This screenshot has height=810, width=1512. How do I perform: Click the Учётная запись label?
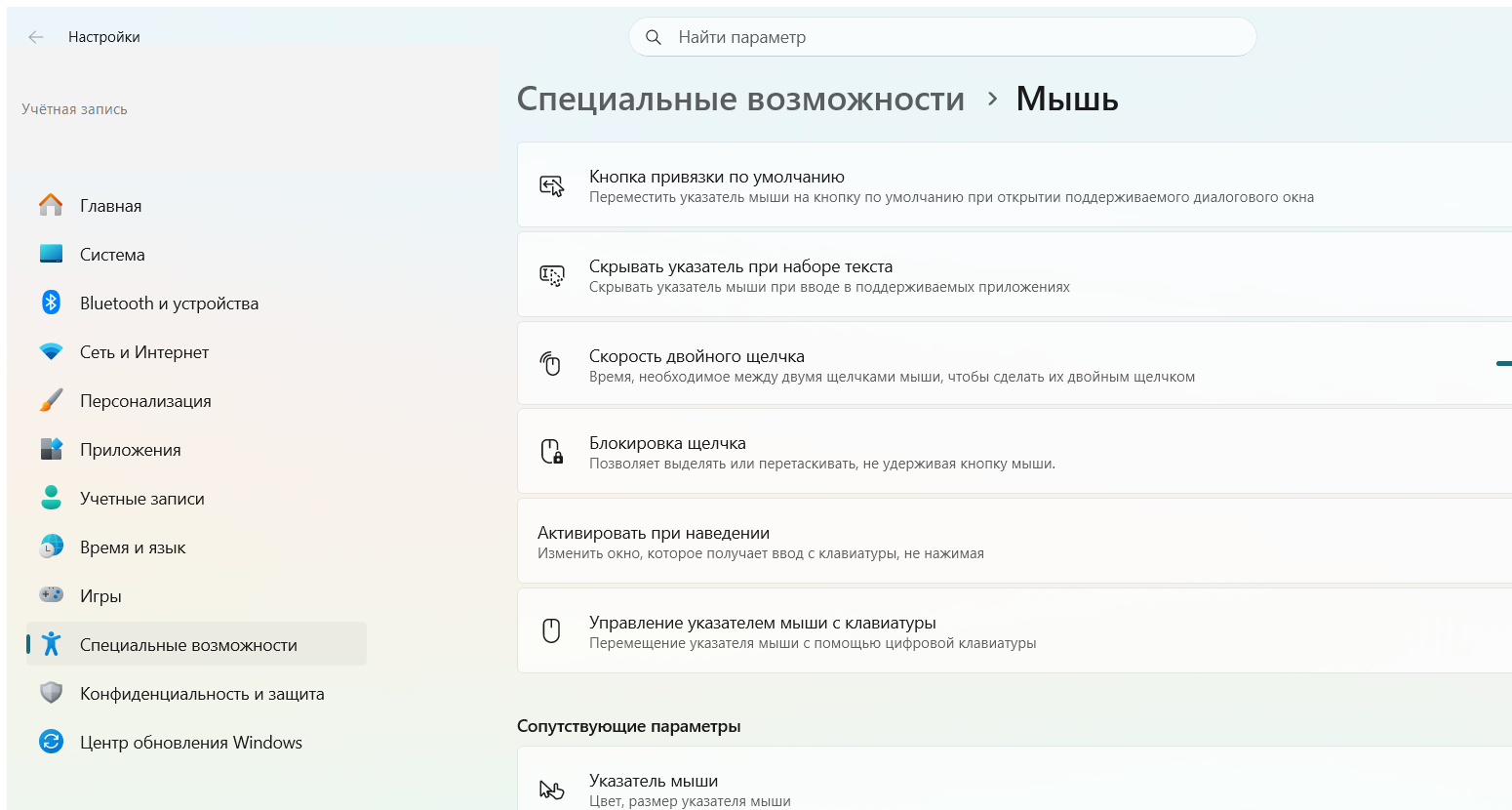coord(74,109)
